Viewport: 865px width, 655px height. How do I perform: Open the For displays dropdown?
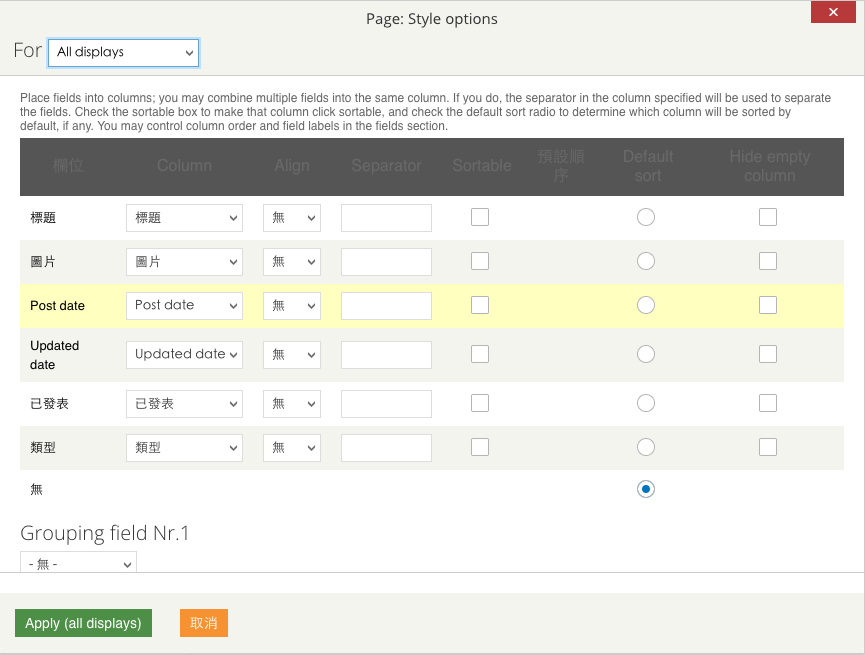tap(124, 52)
